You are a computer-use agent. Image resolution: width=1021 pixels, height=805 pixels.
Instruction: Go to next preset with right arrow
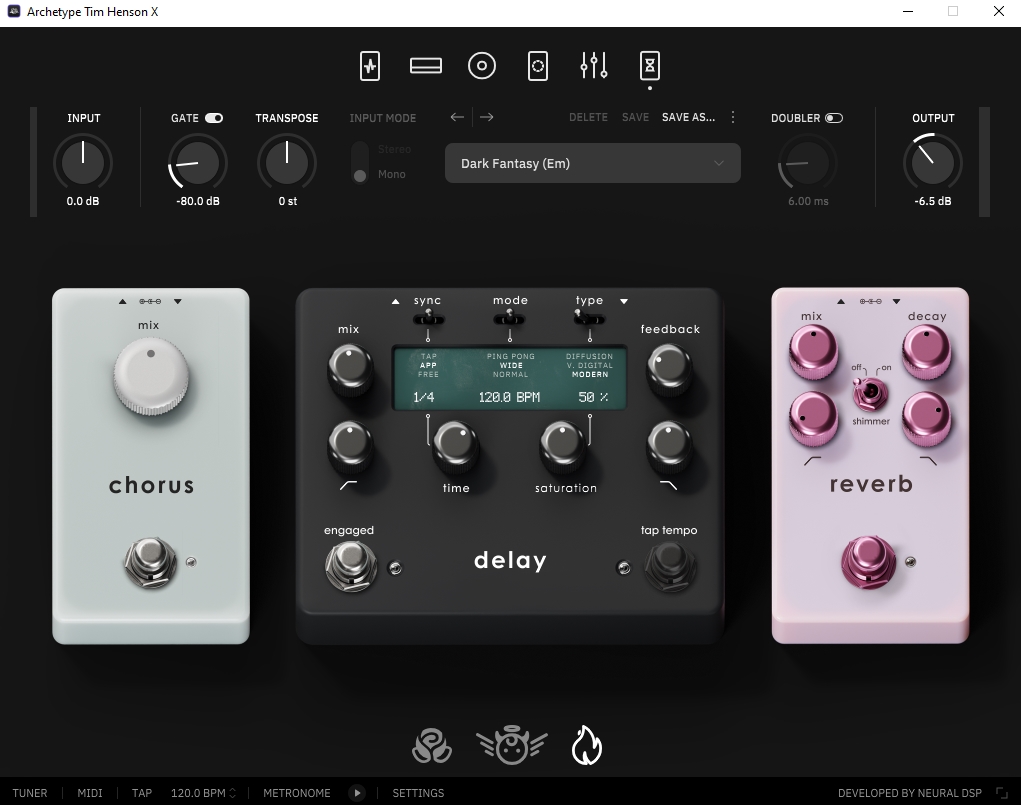coord(486,117)
